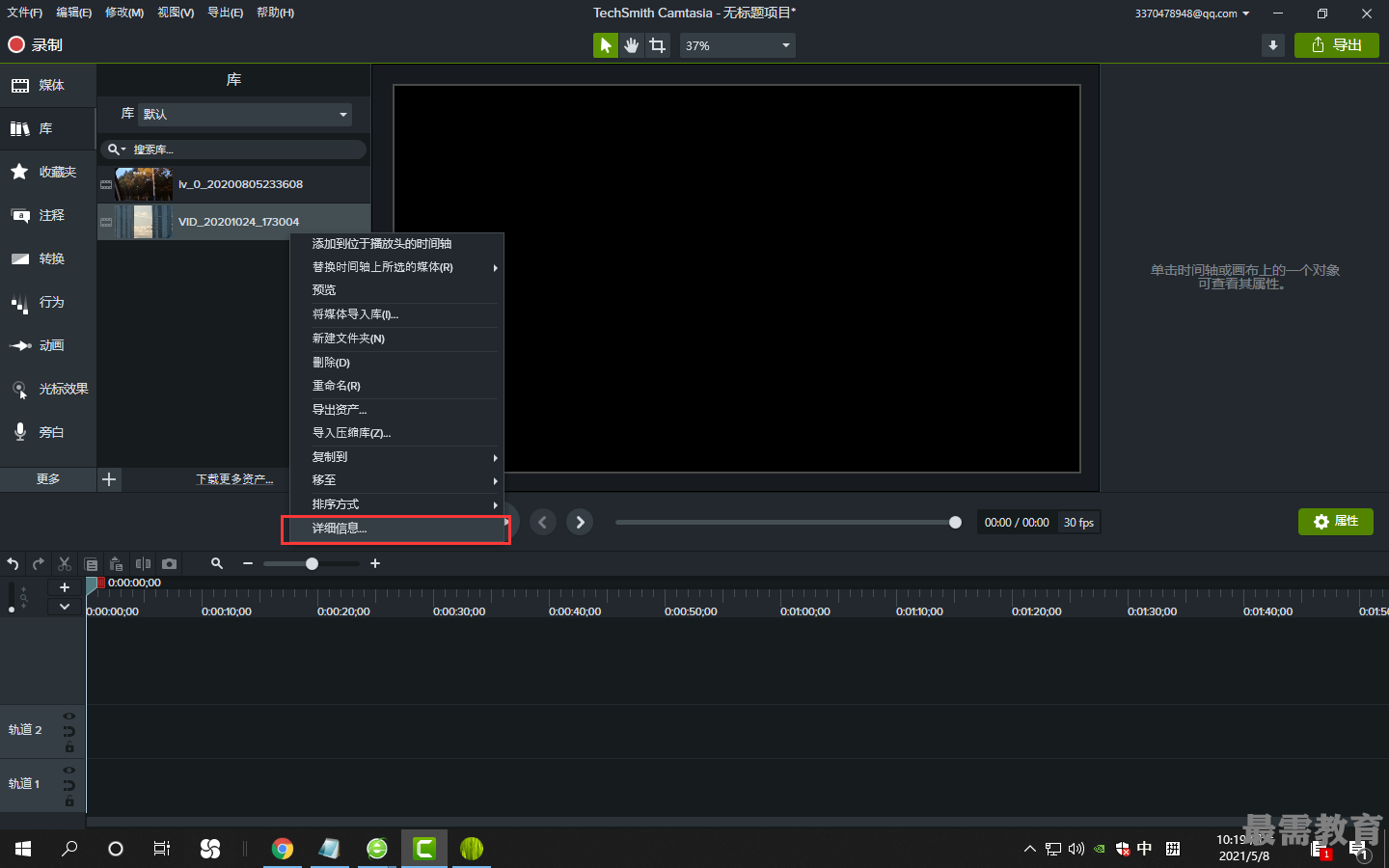
Task: Expand the track options chevron
Action: click(65, 607)
